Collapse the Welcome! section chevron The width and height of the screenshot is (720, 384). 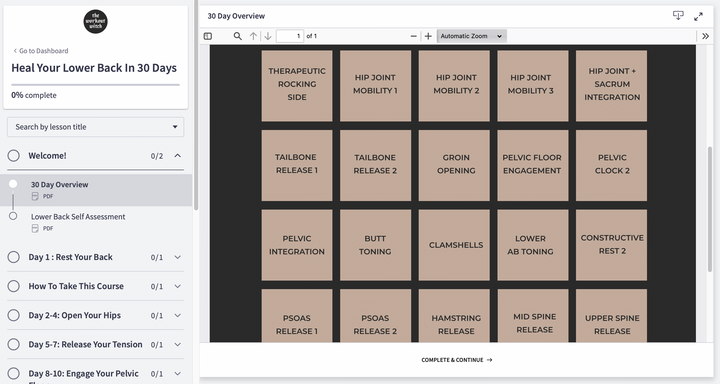(x=178, y=156)
